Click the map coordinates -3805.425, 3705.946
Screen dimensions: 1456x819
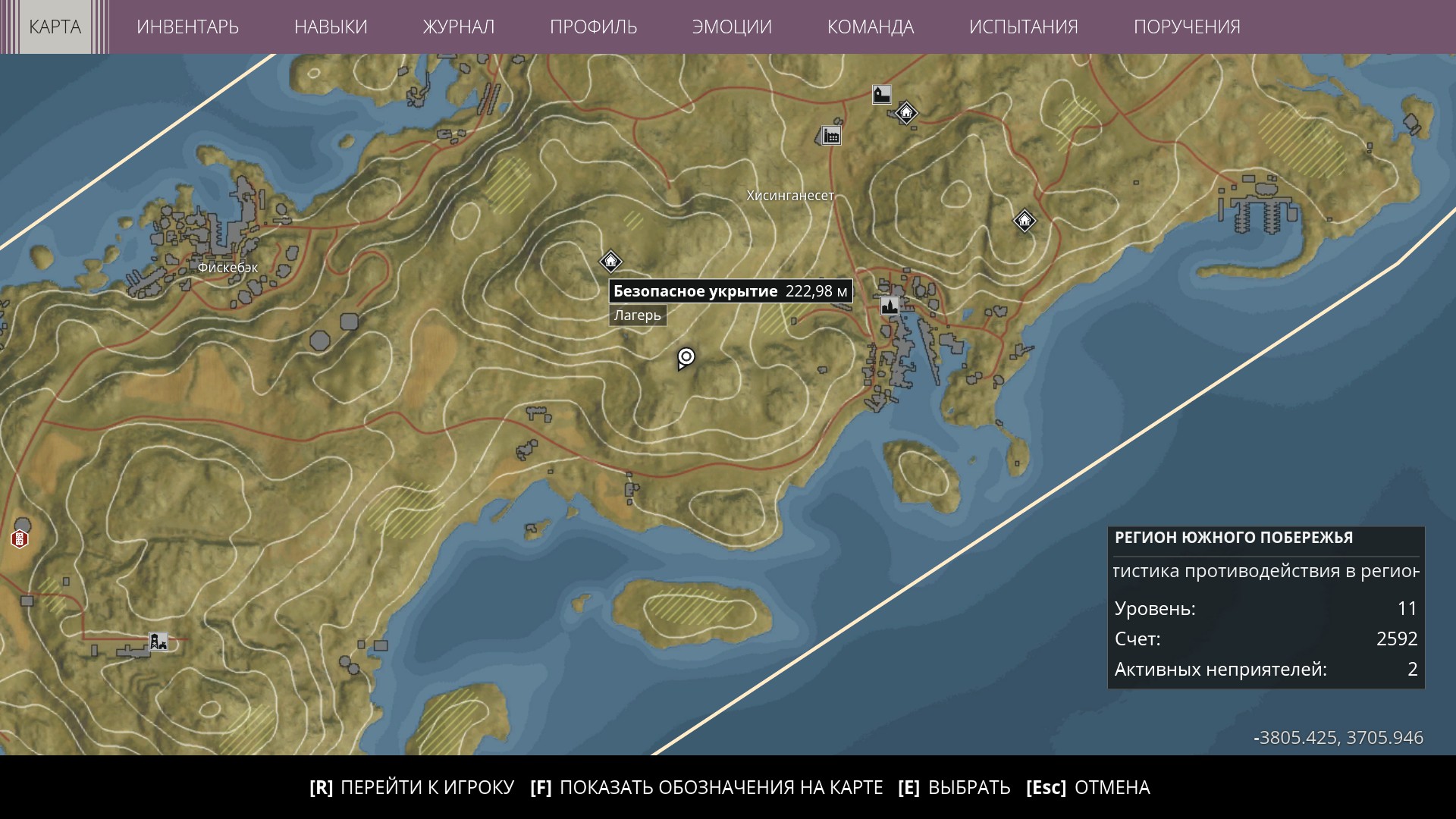click(x=1338, y=738)
